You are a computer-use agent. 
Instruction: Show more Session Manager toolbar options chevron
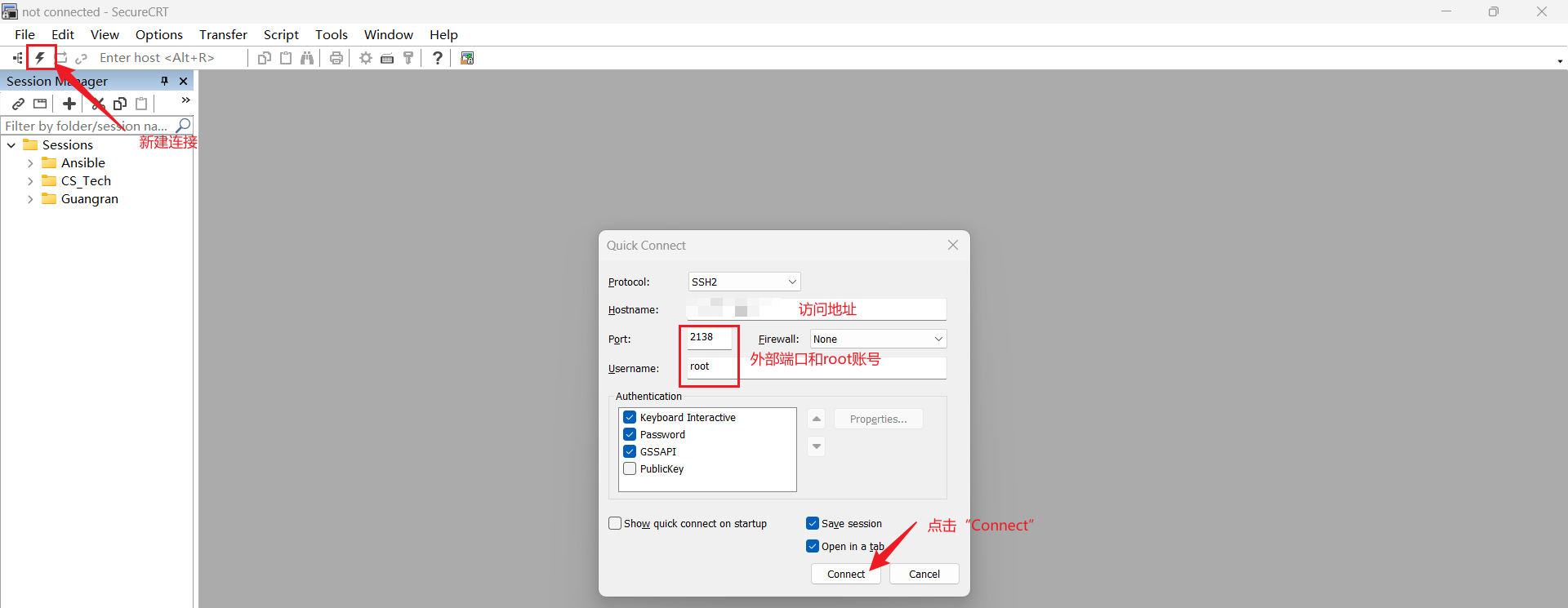click(x=185, y=100)
